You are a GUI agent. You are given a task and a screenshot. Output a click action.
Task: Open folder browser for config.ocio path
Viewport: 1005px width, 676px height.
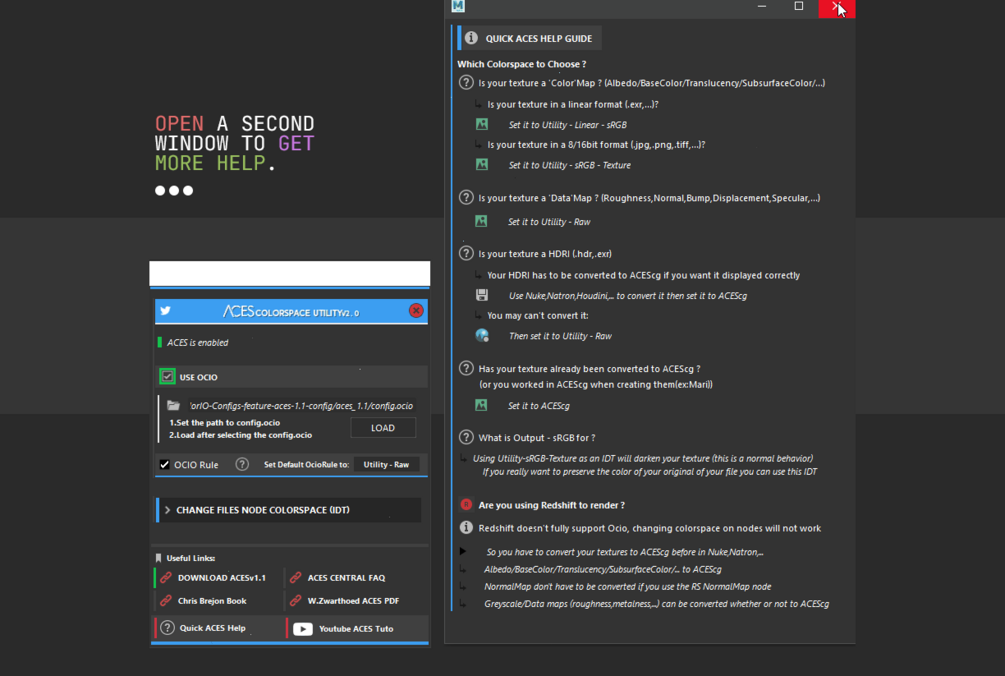pyautogui.click(x=173, y=406)
